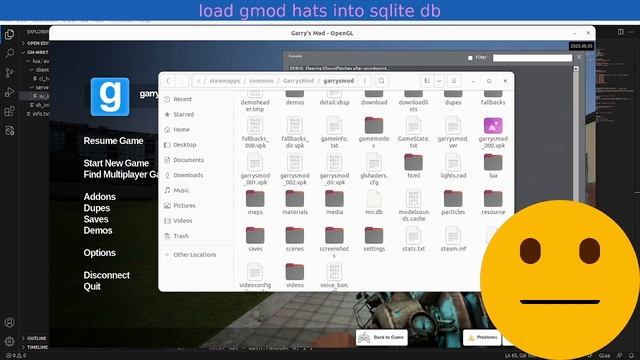The image size is (640, 360).
Task: Open Run and Debug icon in VS Code
Action: click(x=9, y=92)
